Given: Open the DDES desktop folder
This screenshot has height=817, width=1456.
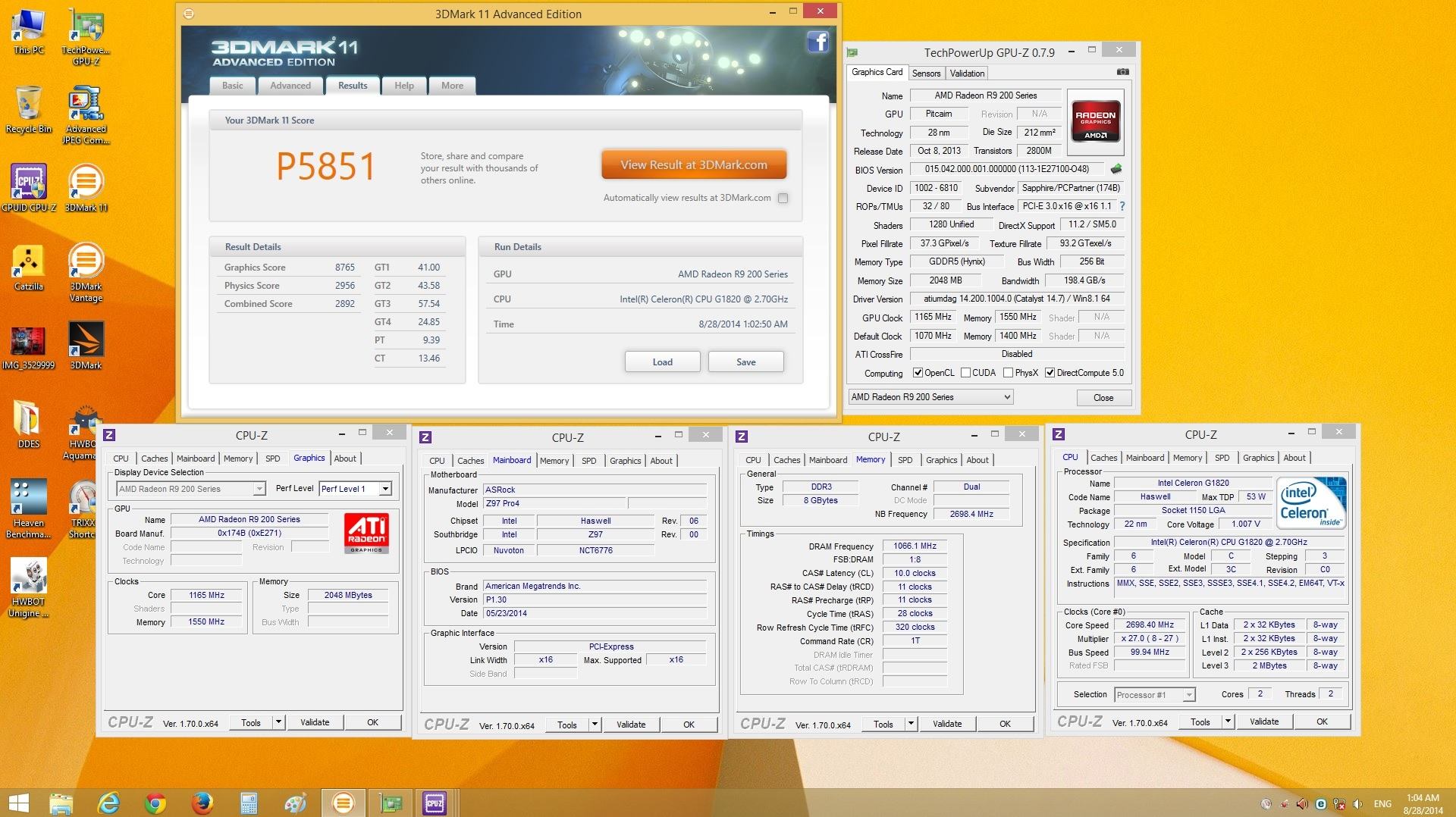Looking at the screenshot, I should (x=29, y=424).
